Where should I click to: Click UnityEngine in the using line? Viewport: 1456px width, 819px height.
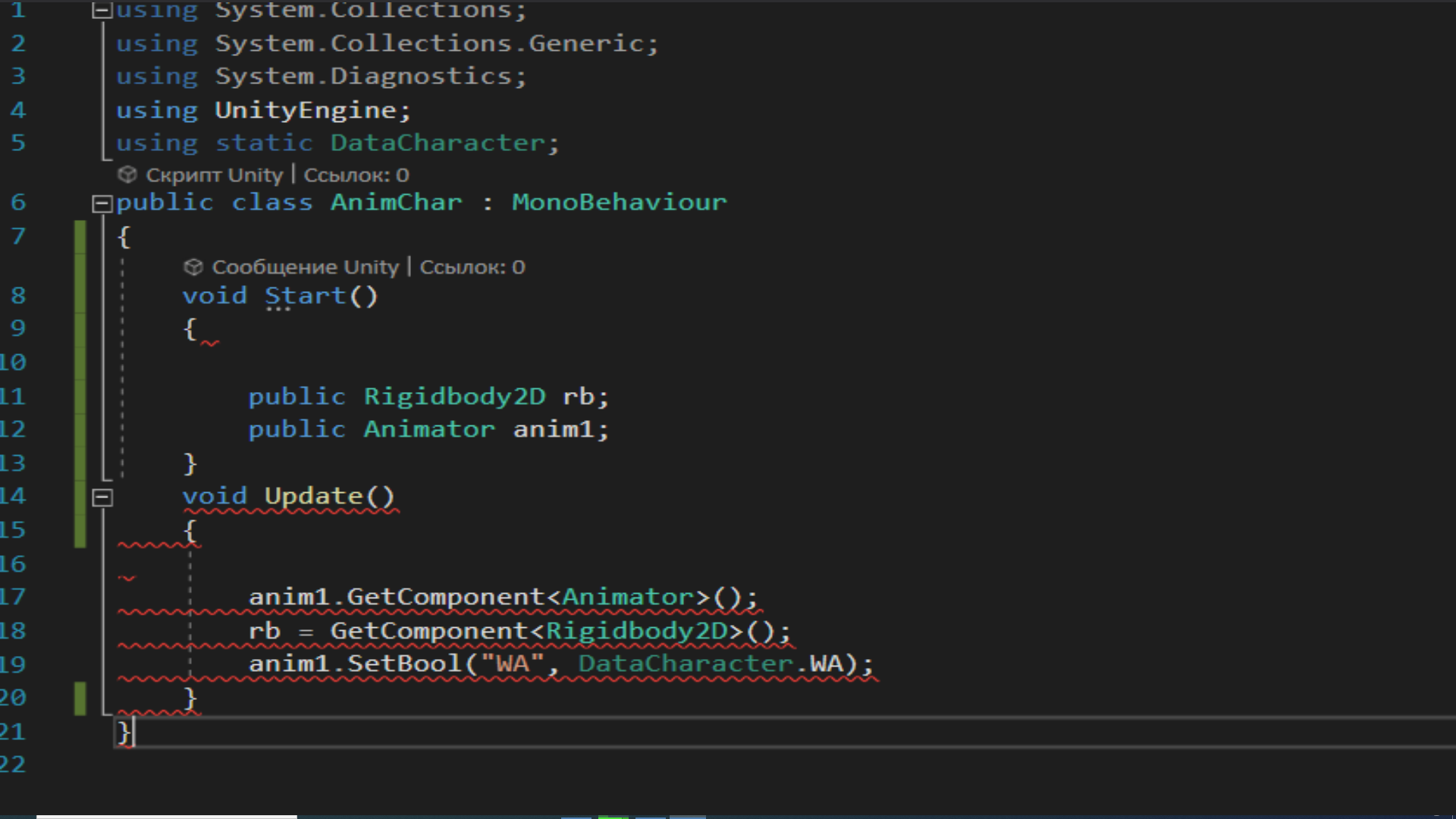tap(306, 110)
